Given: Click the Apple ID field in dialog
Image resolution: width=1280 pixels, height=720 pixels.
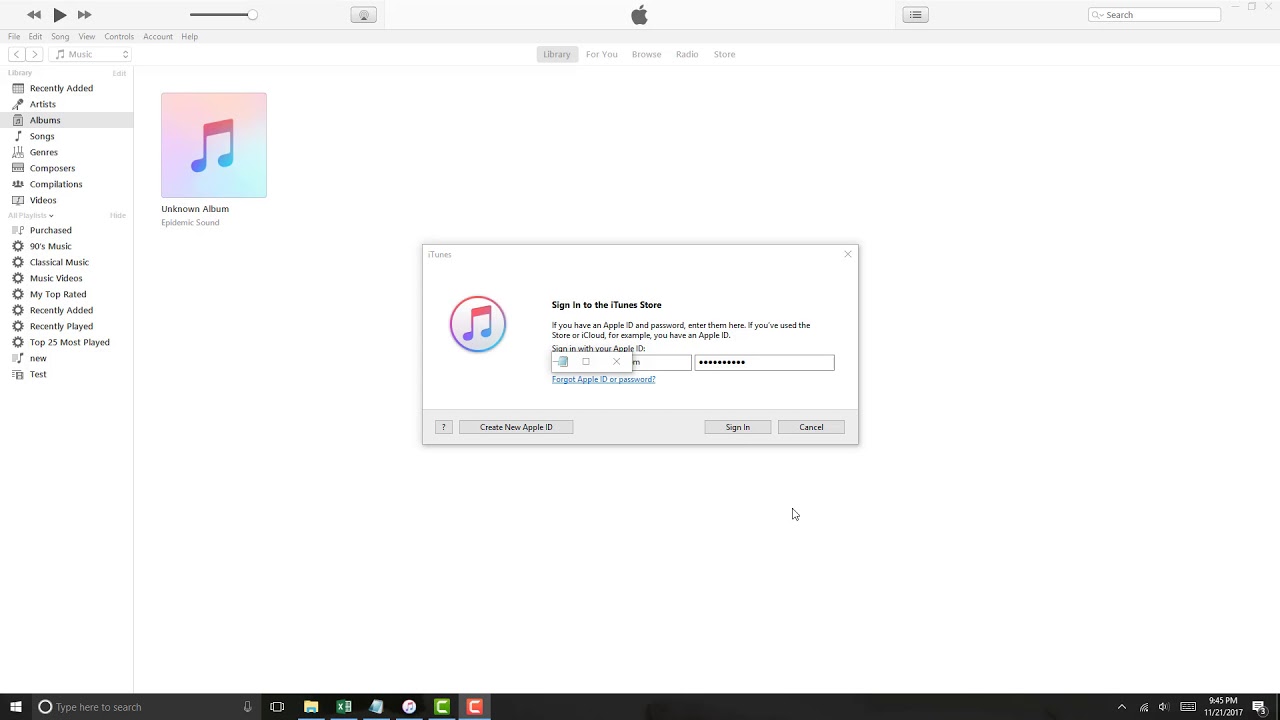Looking at the screenshot, I should (x=621, y=362).
